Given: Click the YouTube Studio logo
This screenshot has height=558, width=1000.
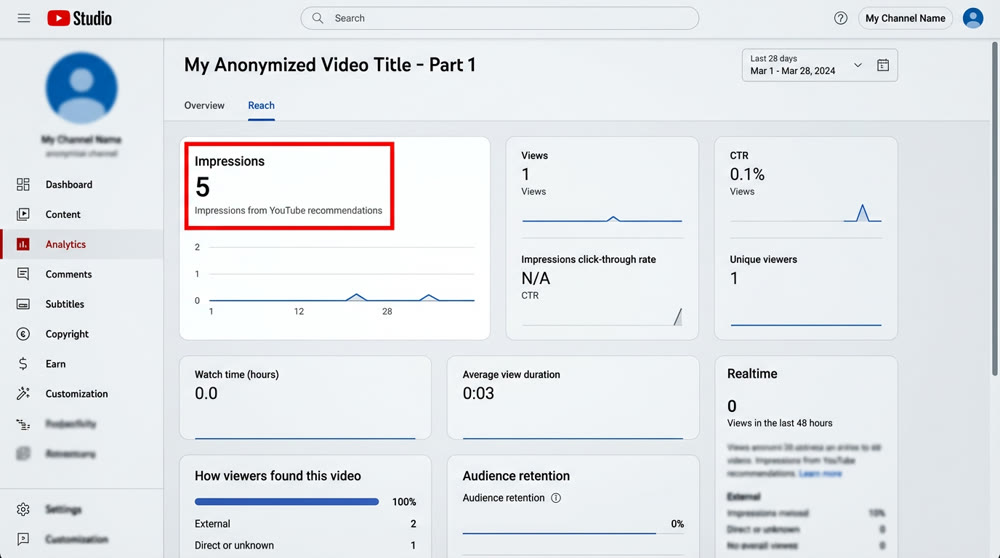Looking at the screenshot, I should pos(80,18).
